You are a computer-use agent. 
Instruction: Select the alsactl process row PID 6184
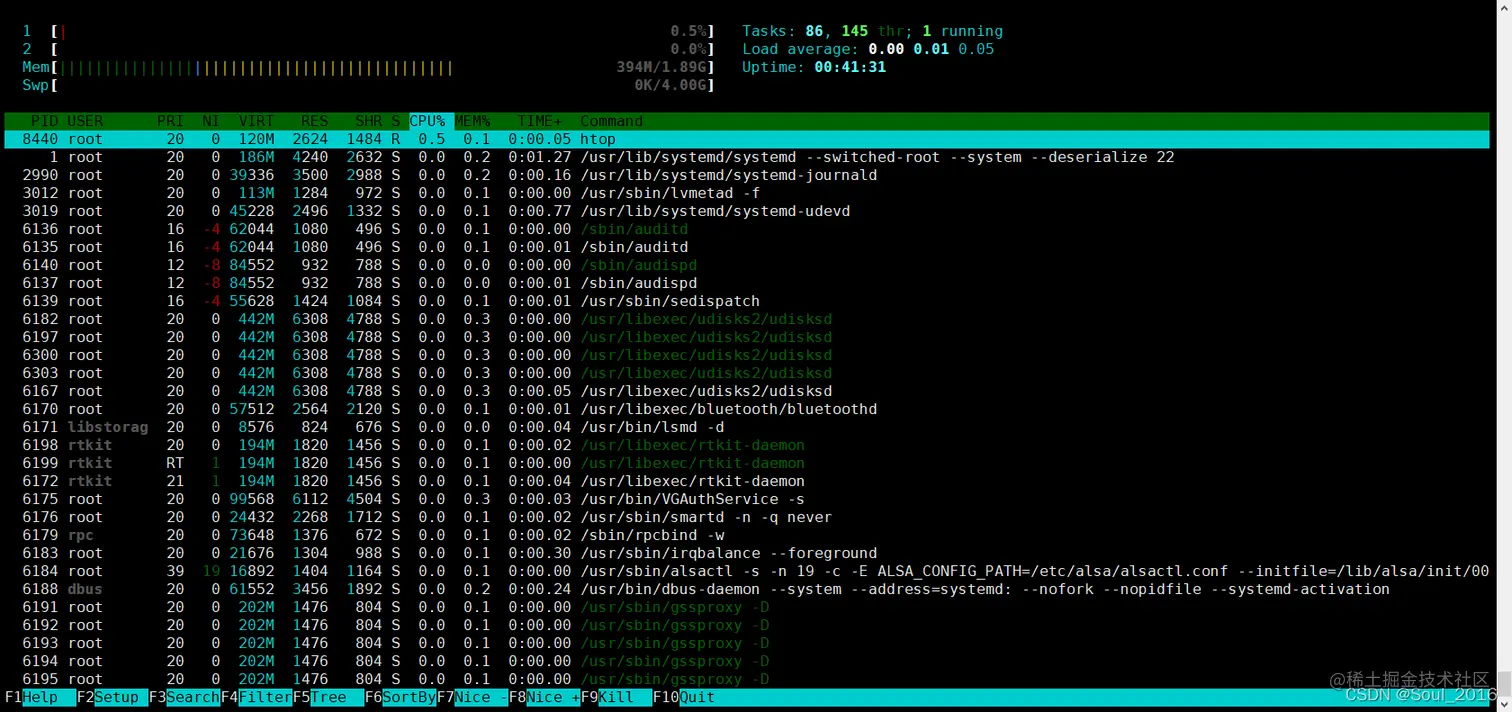747,571
